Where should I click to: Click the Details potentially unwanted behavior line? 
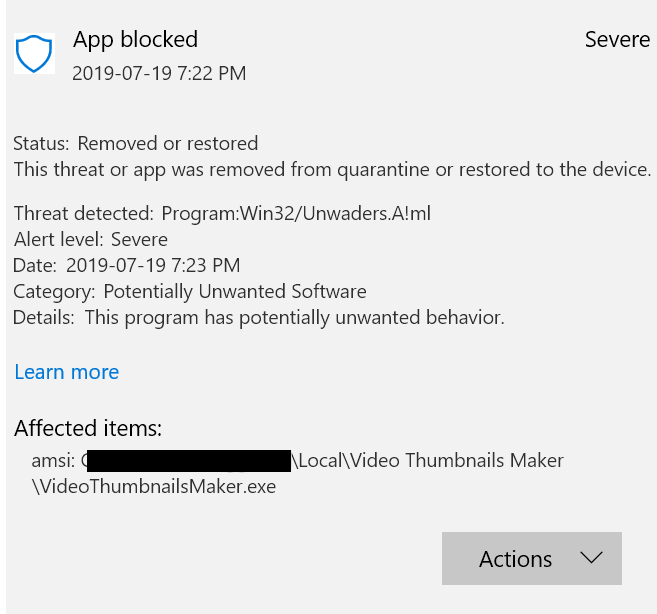click(259, 318)
